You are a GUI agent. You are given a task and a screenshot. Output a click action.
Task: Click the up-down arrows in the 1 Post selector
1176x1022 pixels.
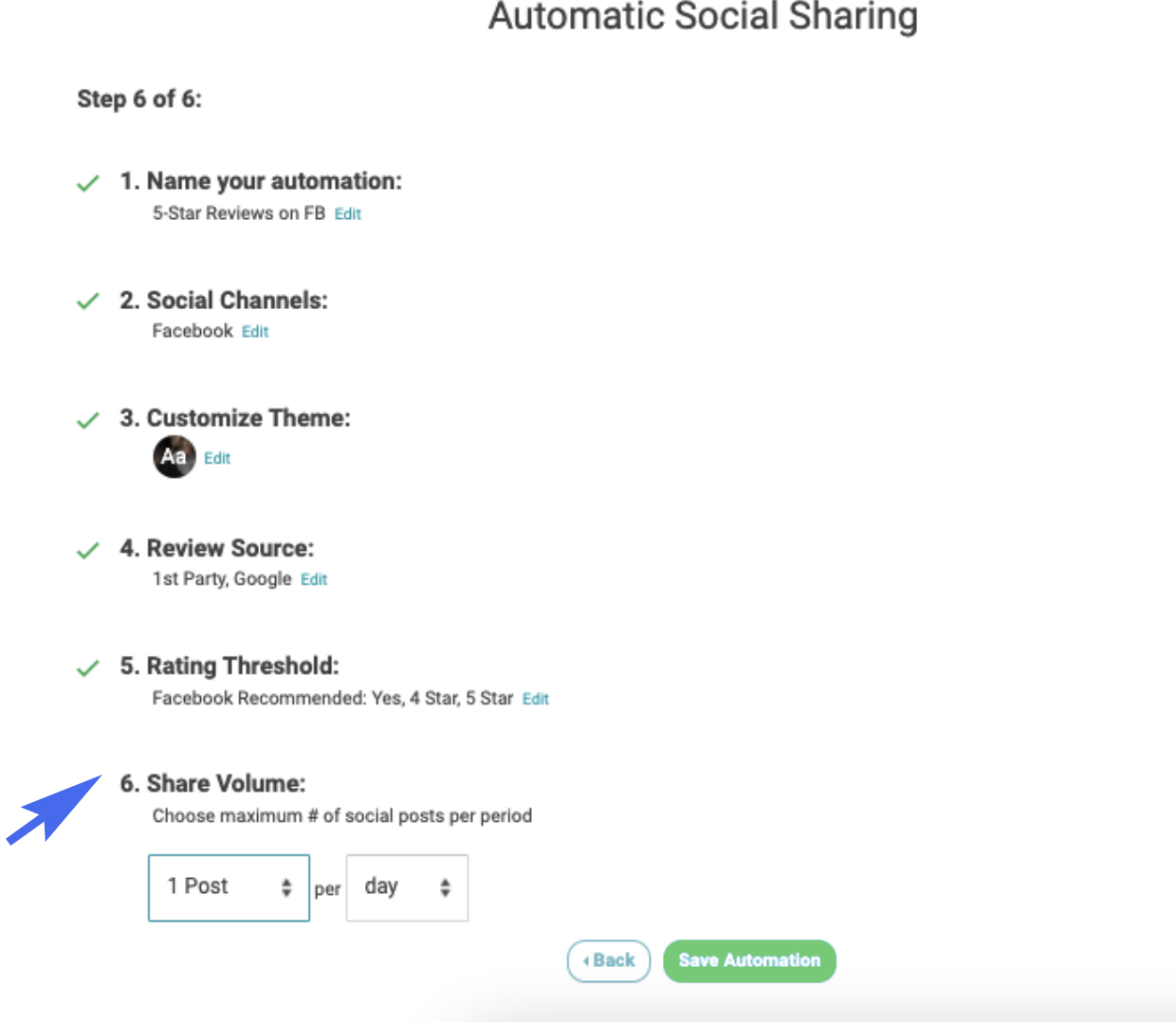click(286, 887)
